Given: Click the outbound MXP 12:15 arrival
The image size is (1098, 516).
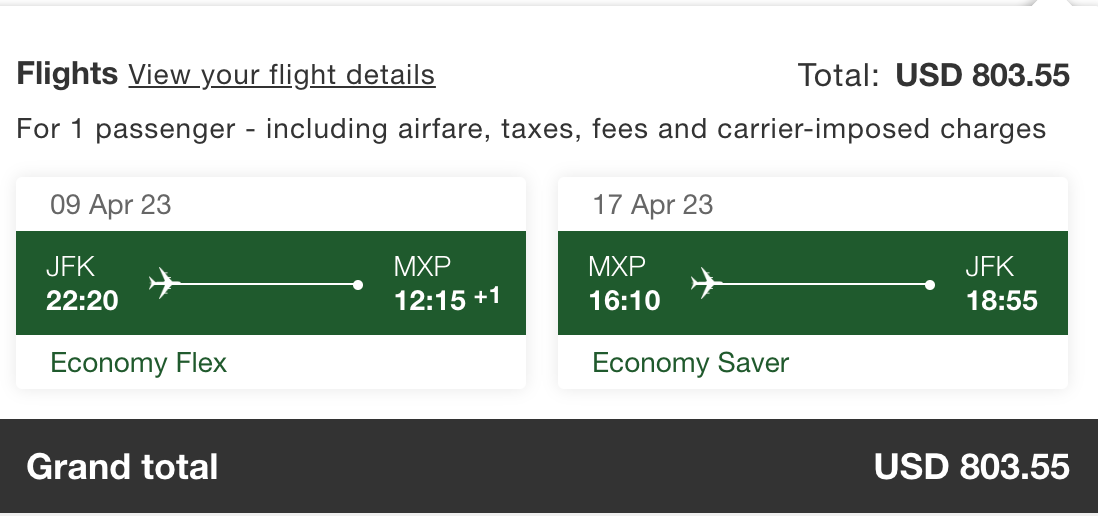Looking at the screenshot, I should [x=430, y=284].
